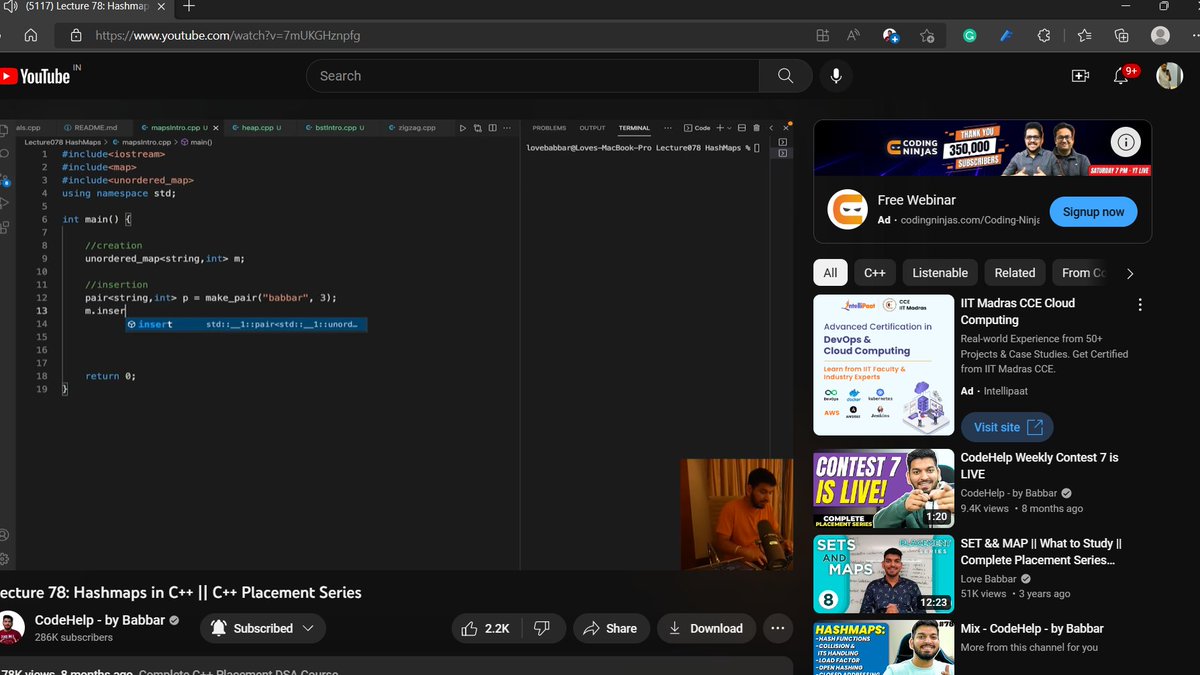Open Extensions puzzle menu
The width and height of the screenshot is (1200, 675).
[1044, 35]
